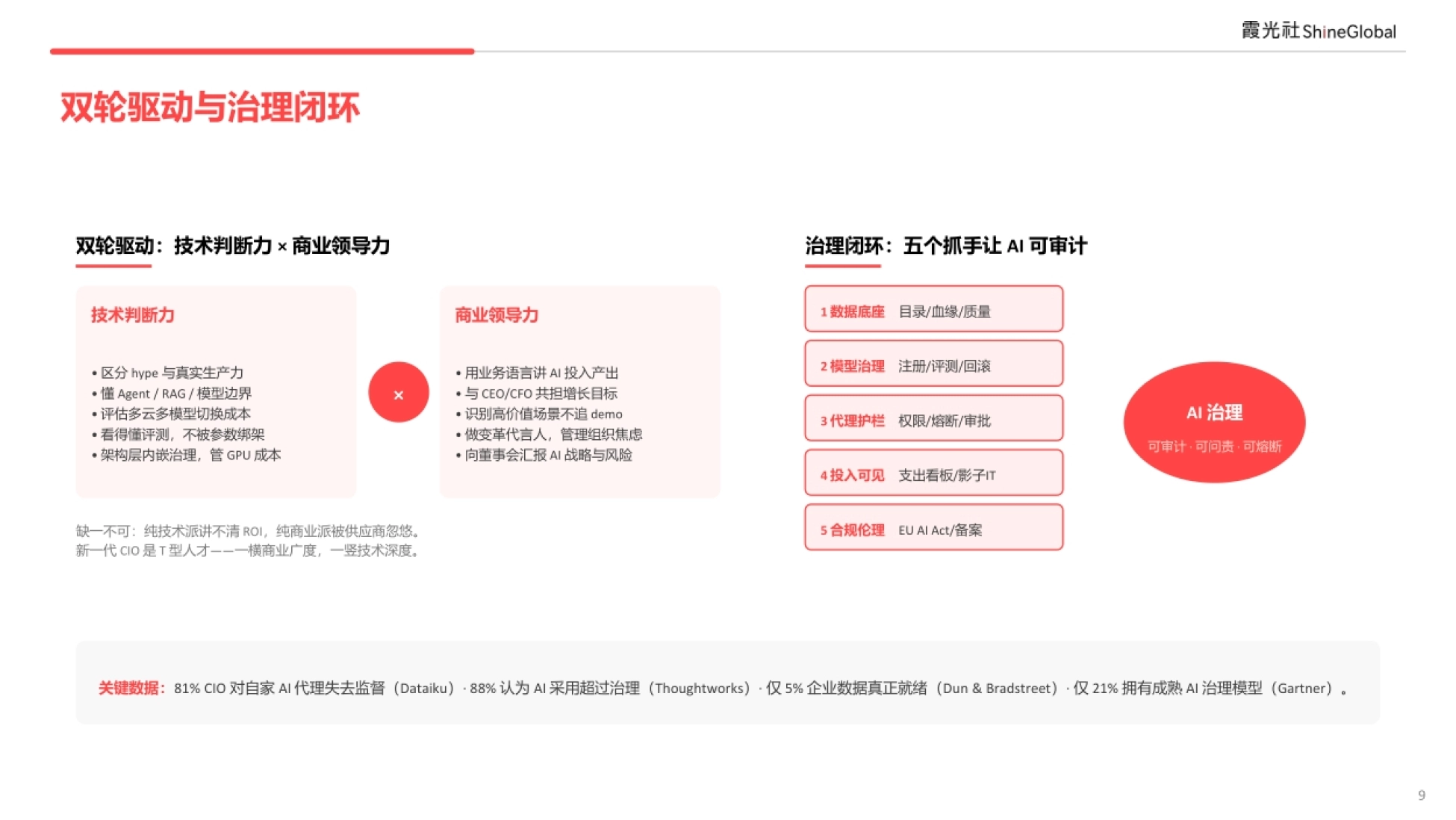Click the 权限/熔断/审批 description
The image size is (1456, 820).
945,420
